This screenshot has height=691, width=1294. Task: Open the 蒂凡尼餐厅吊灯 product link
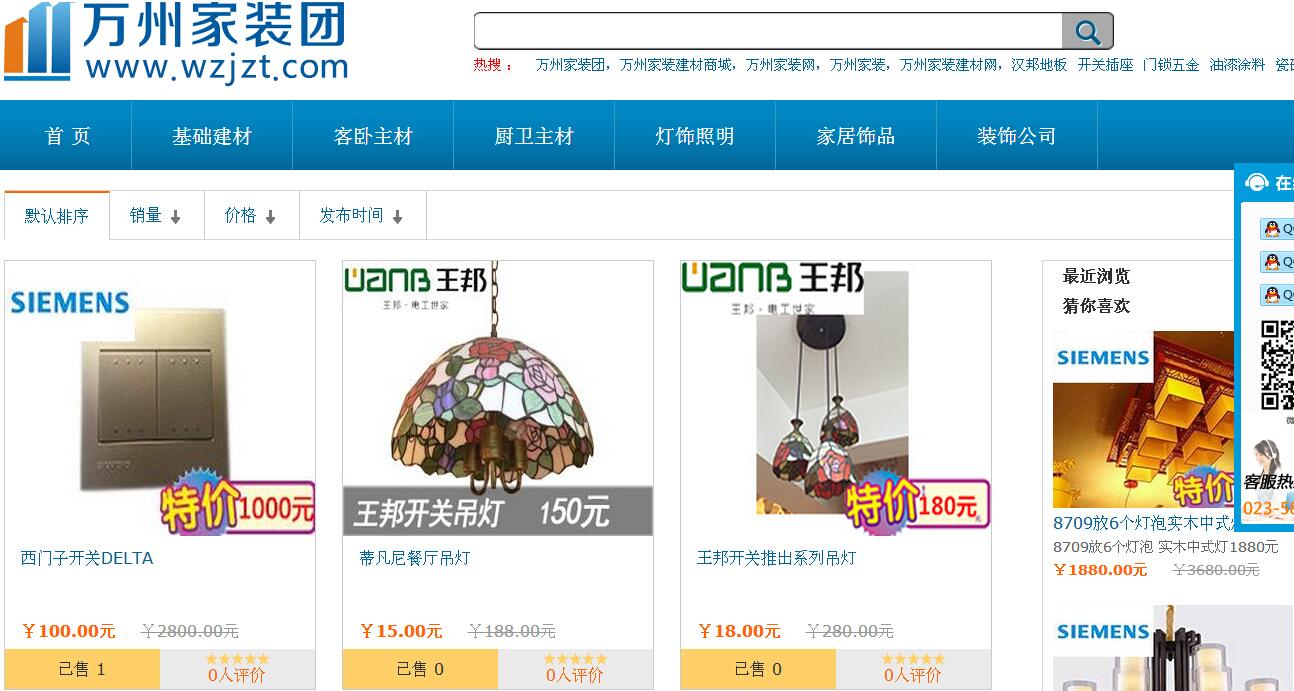415,558
